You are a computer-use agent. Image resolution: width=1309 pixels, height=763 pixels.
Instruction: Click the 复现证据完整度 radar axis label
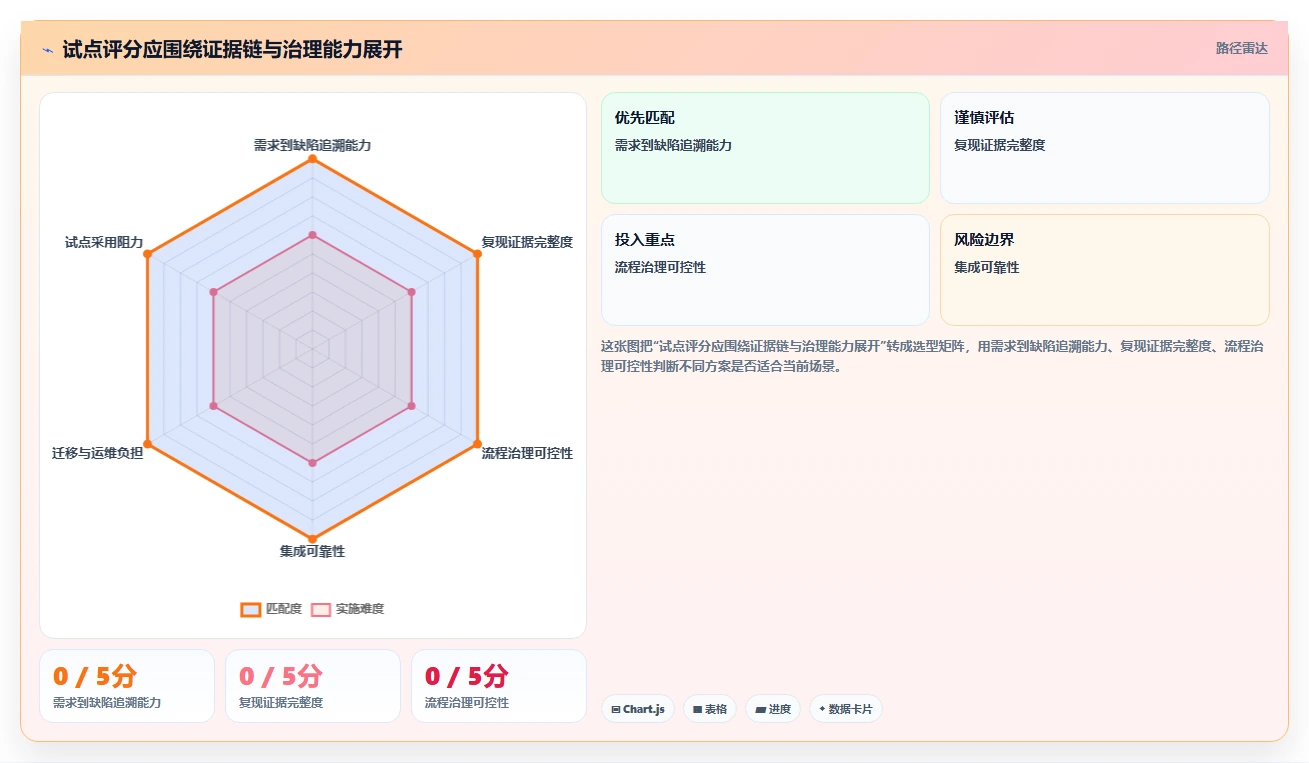point(527,242)
